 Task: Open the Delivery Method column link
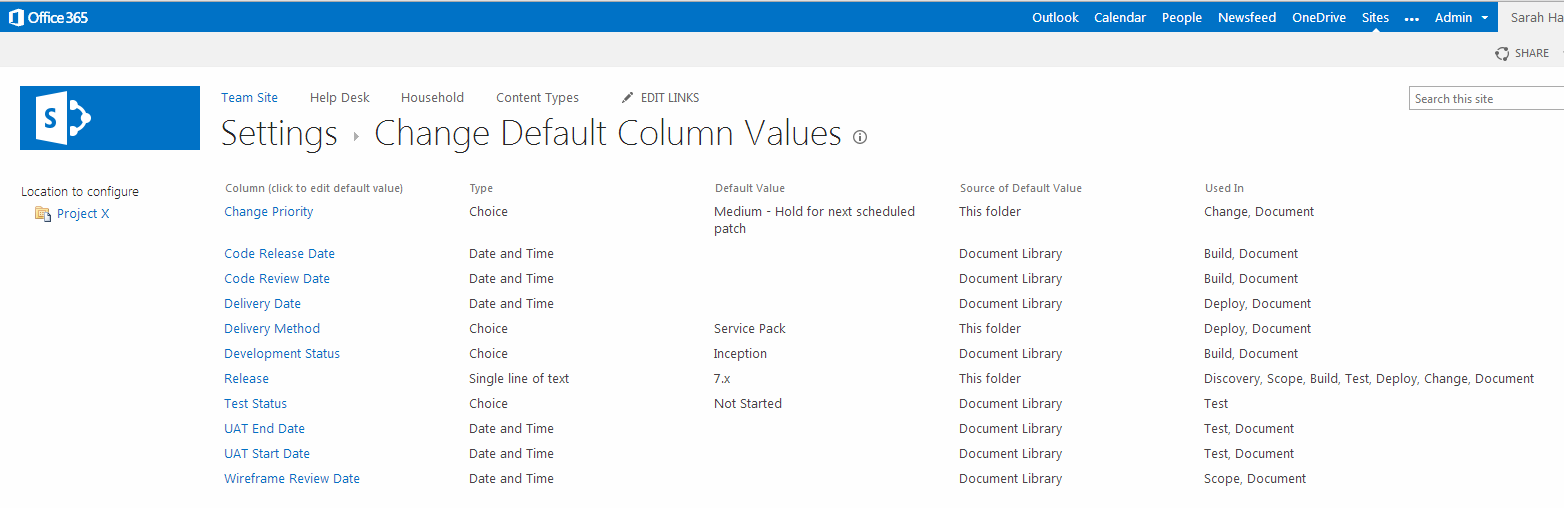click(x=272, y=329)
